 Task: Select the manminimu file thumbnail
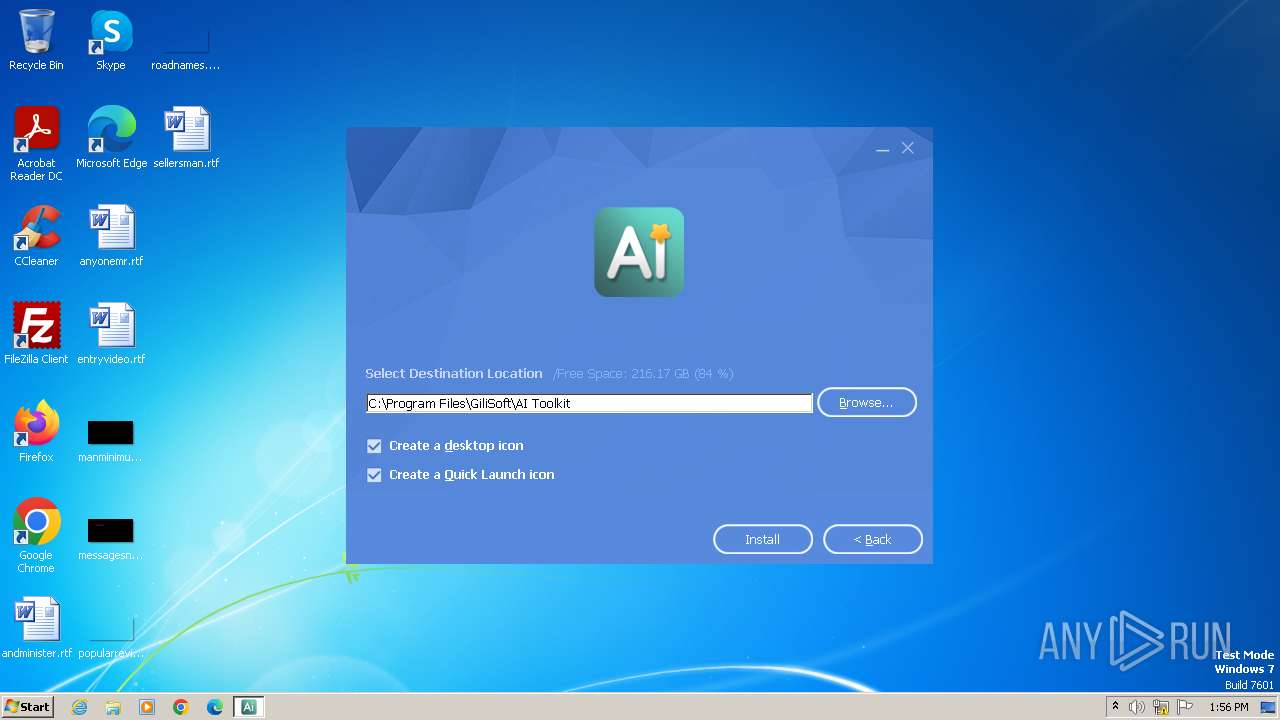110,432
